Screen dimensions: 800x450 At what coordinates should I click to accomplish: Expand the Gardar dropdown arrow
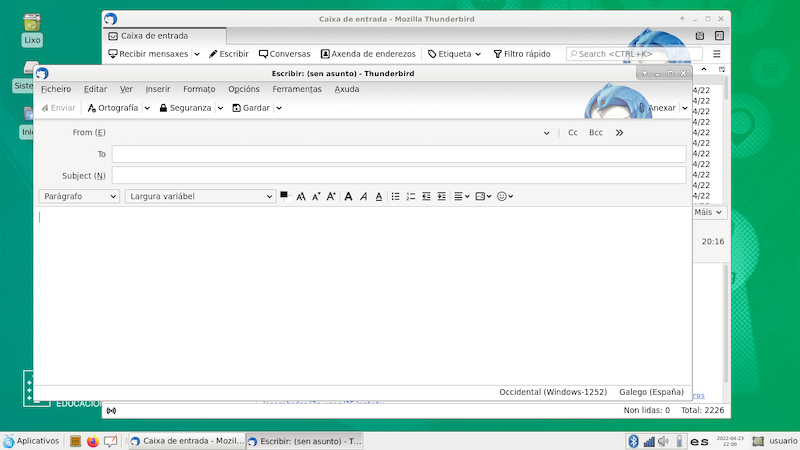click(x=279, y=108)
